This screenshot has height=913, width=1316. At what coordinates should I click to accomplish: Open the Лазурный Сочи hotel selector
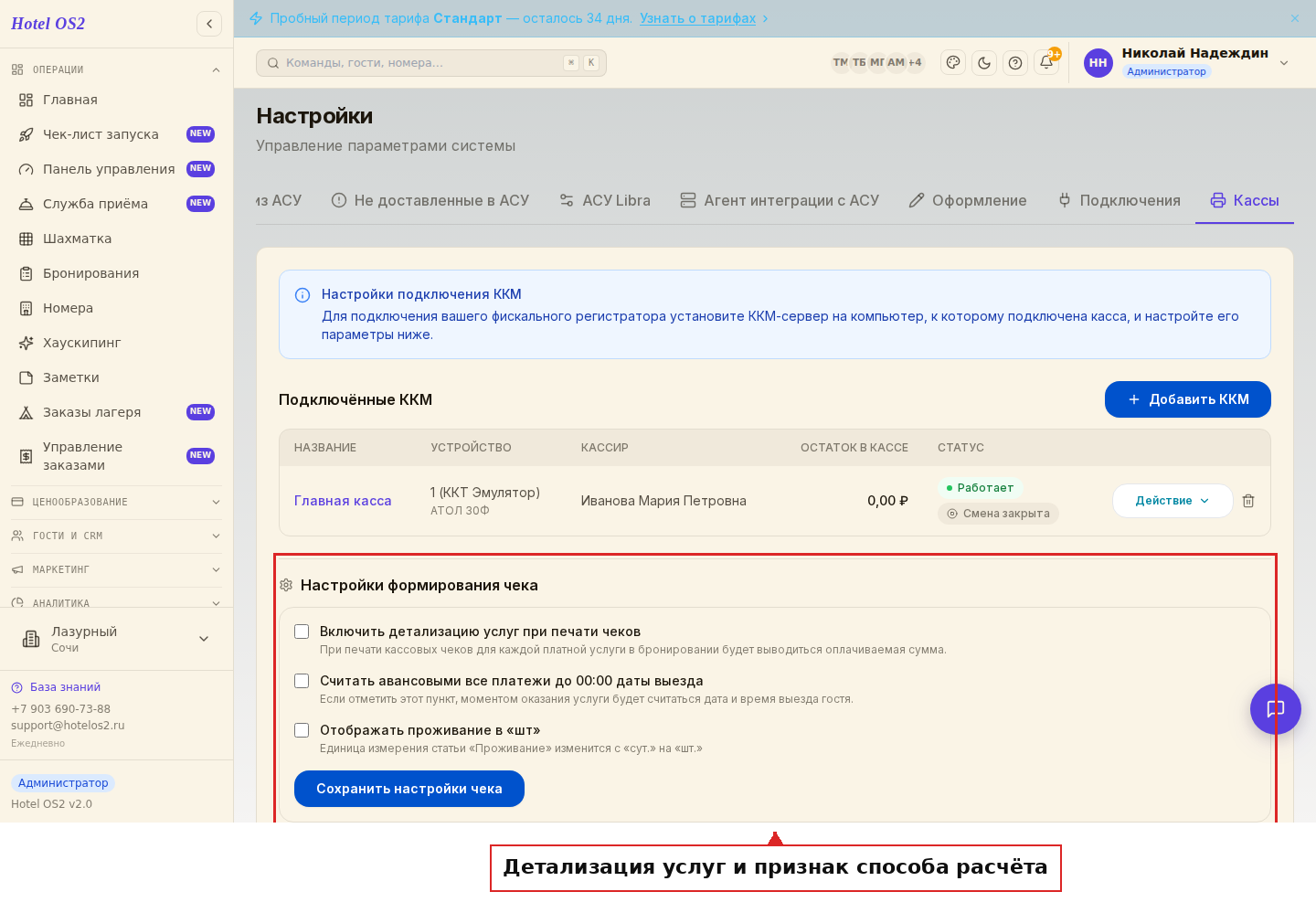[116, 639]
